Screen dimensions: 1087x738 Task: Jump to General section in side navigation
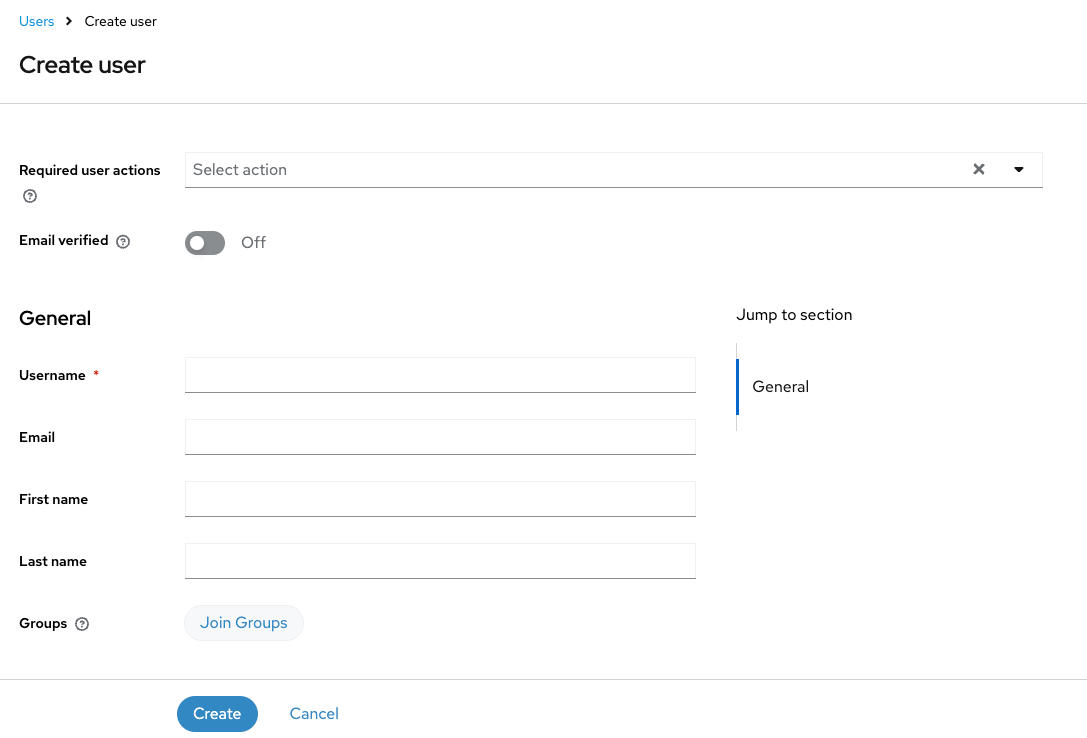pyautogui.click(x=780, y=387)
